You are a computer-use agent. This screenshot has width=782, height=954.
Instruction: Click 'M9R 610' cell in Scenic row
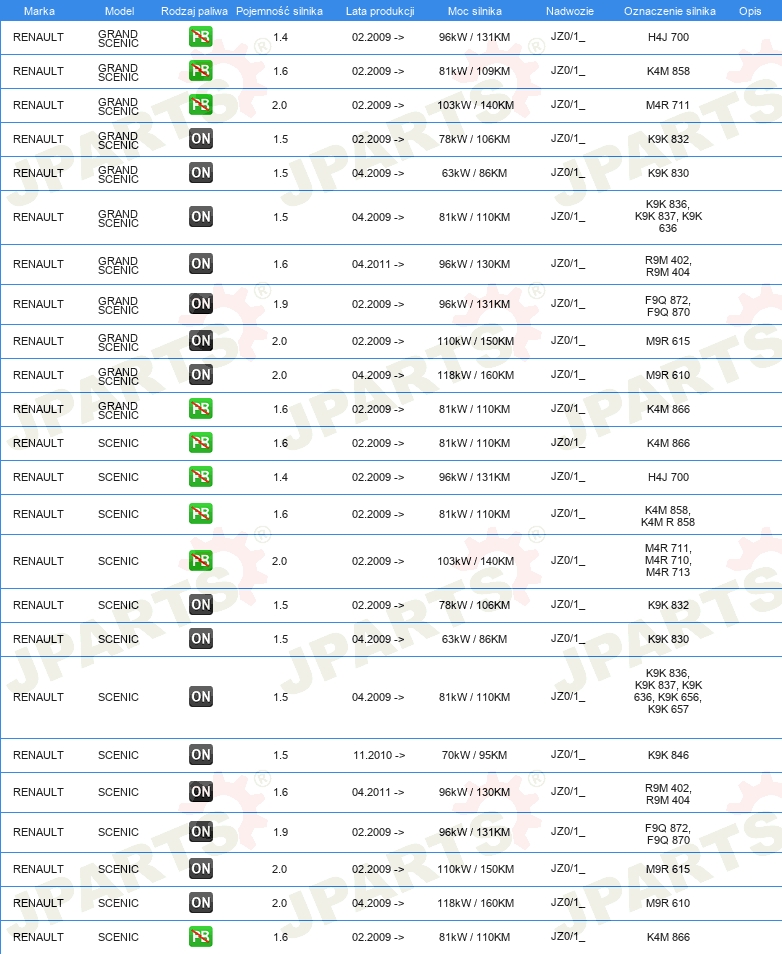click(668, 904)
